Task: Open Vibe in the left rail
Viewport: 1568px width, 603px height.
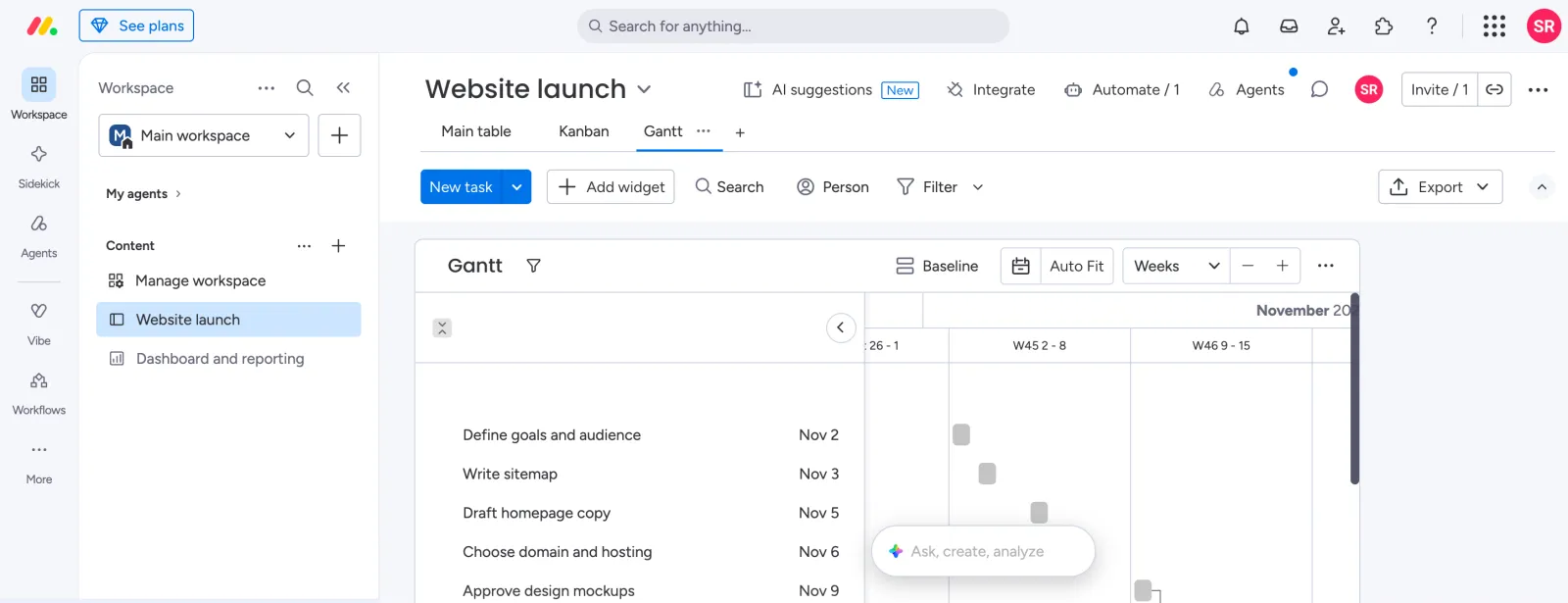Action: click(x=39, y=324)
